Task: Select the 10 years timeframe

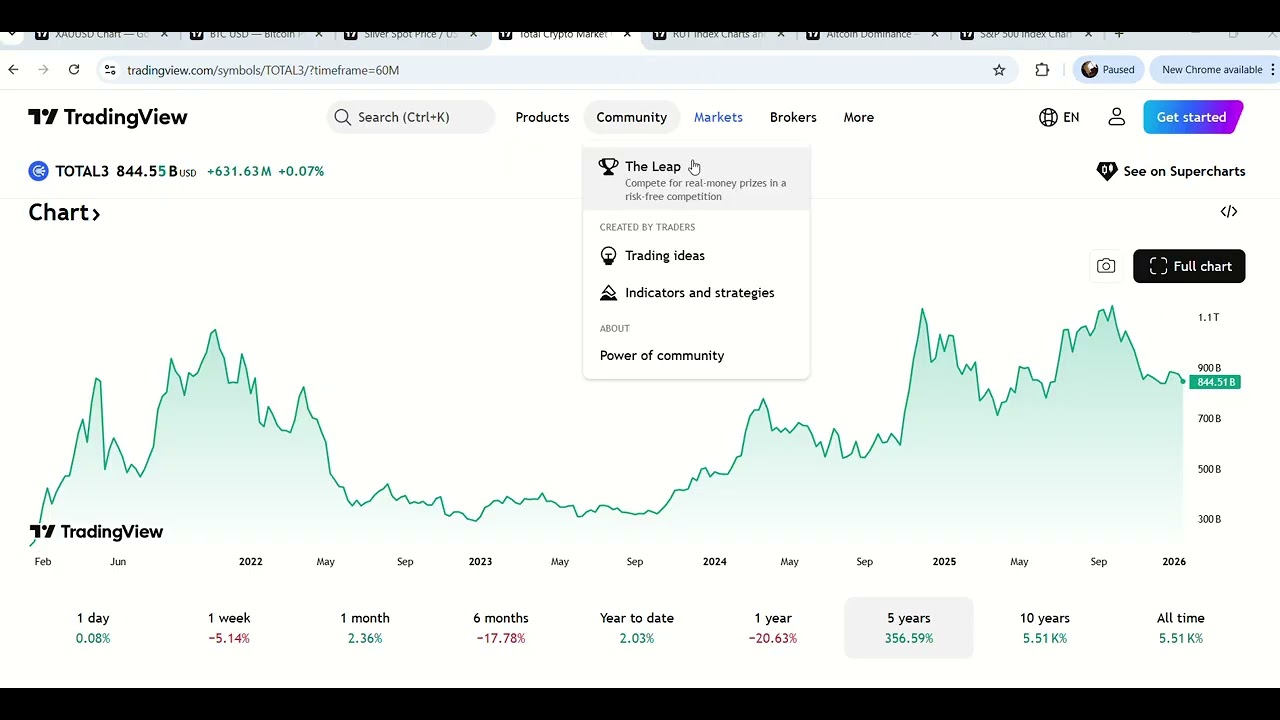Action: (x=1045, y=628)
